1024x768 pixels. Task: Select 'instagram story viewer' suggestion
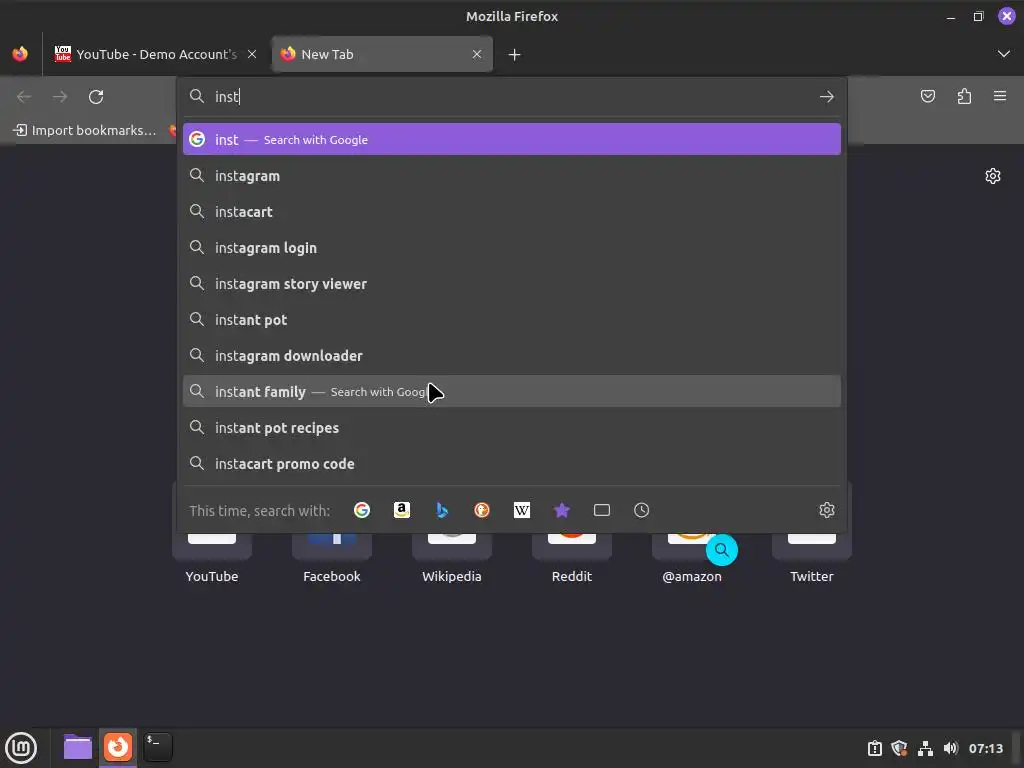[x=512, y=283]
